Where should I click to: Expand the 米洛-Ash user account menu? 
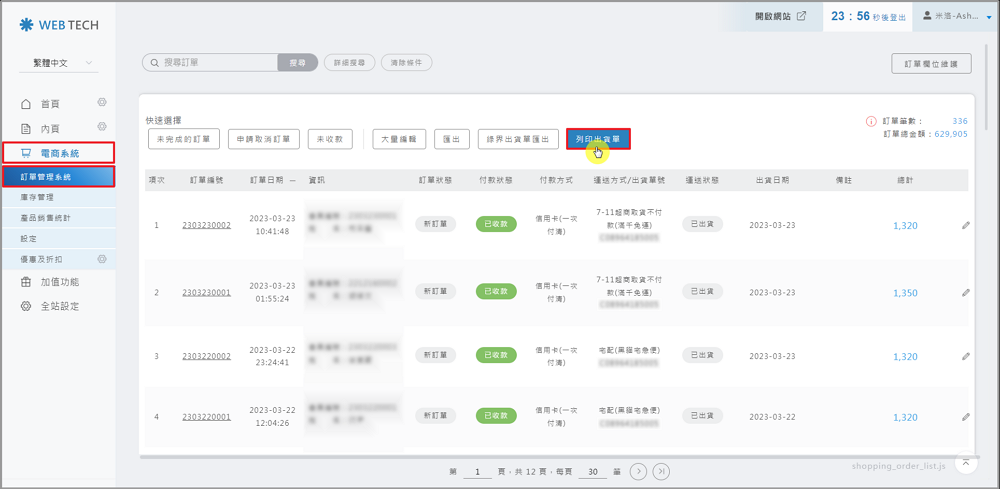(958, 16)
